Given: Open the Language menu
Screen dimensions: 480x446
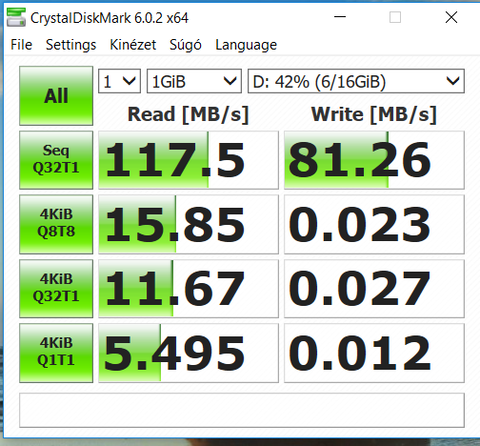Looking at the screenshot, I should (246, 45).
